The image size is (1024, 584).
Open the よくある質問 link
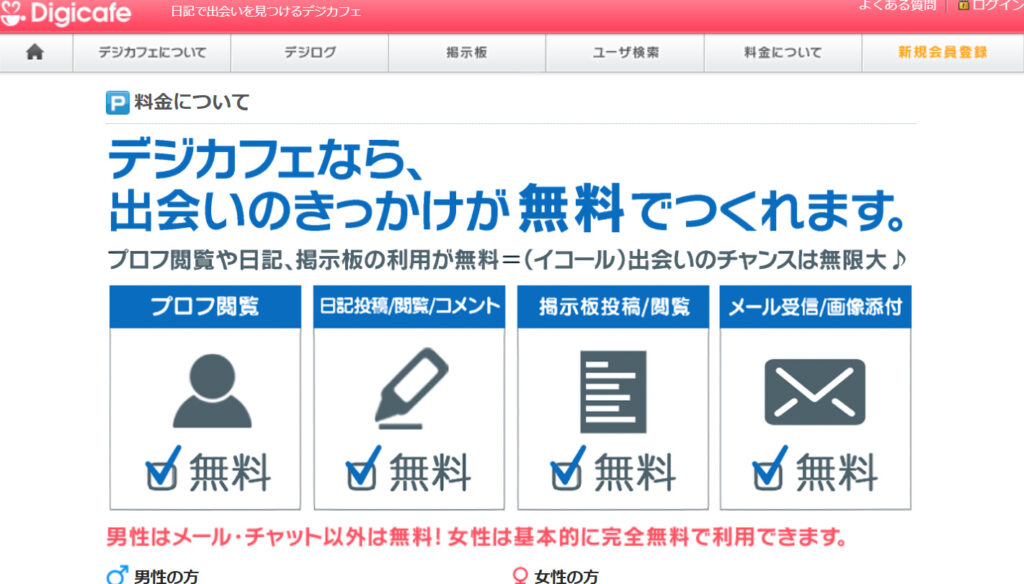897,6
